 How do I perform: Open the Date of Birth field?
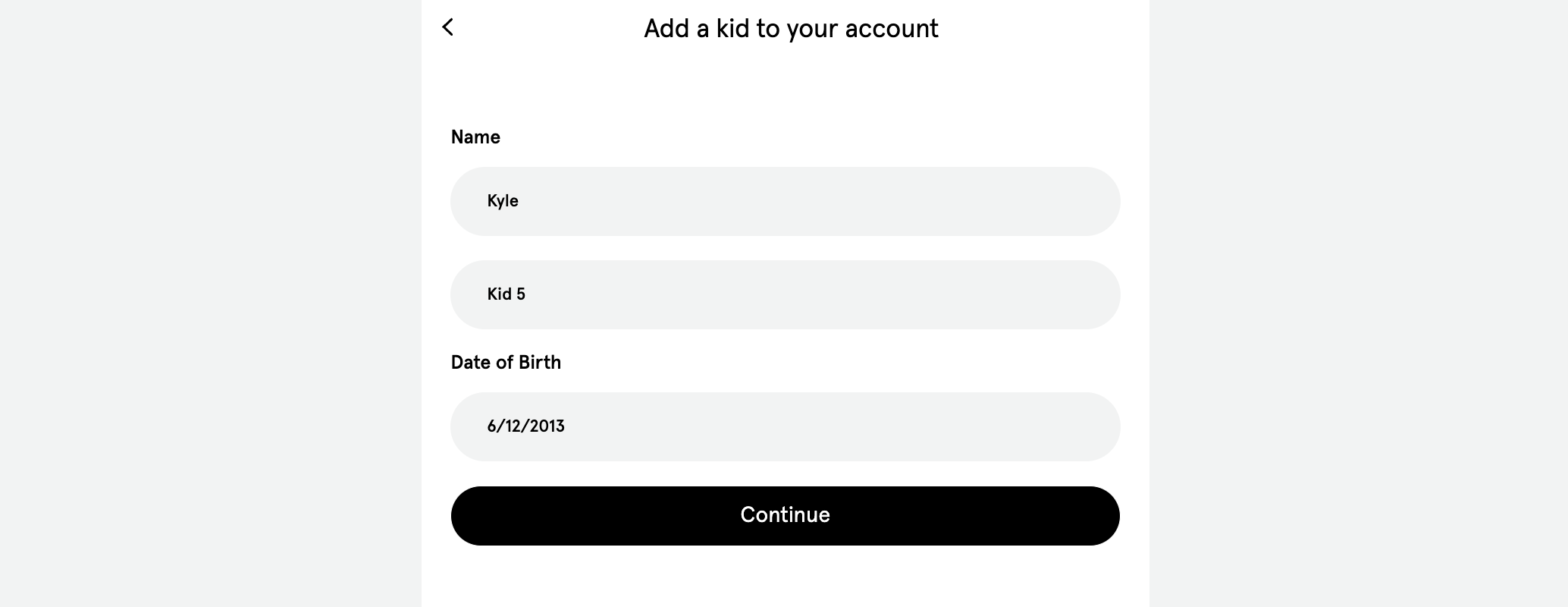785,426
